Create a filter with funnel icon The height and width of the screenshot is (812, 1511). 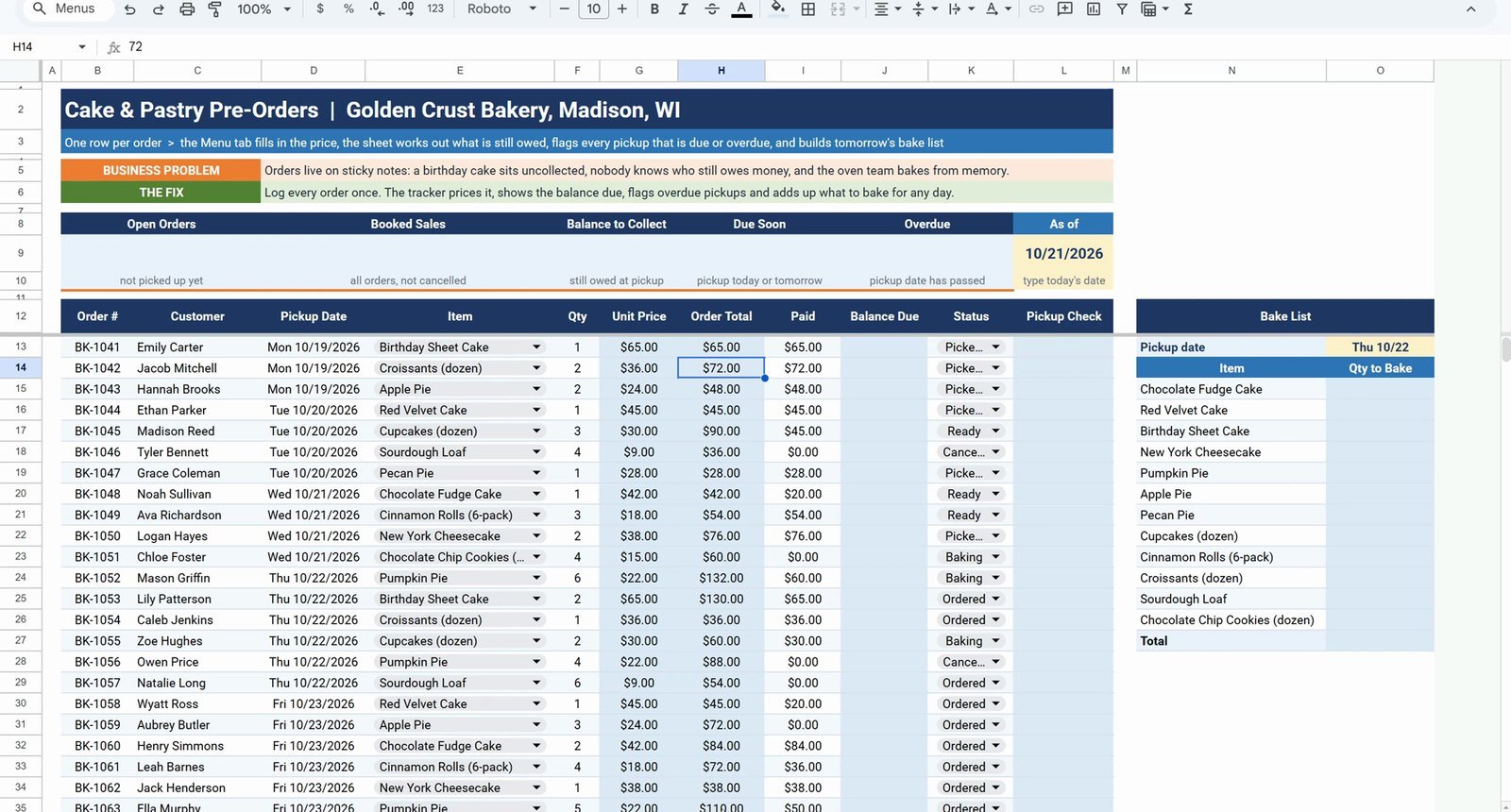(1122, 9)
